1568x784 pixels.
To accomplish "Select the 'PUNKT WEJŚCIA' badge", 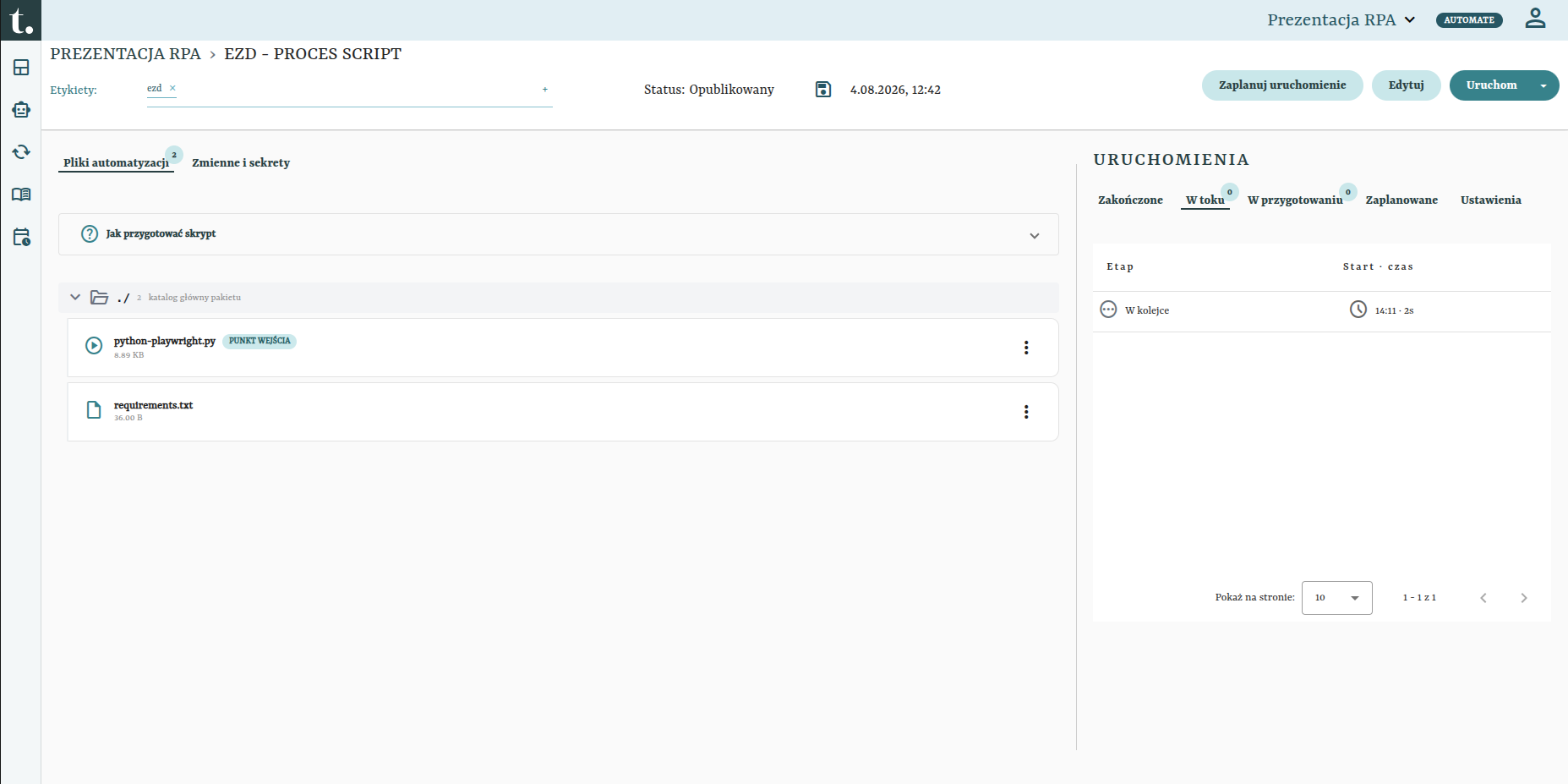I will 260,341.
